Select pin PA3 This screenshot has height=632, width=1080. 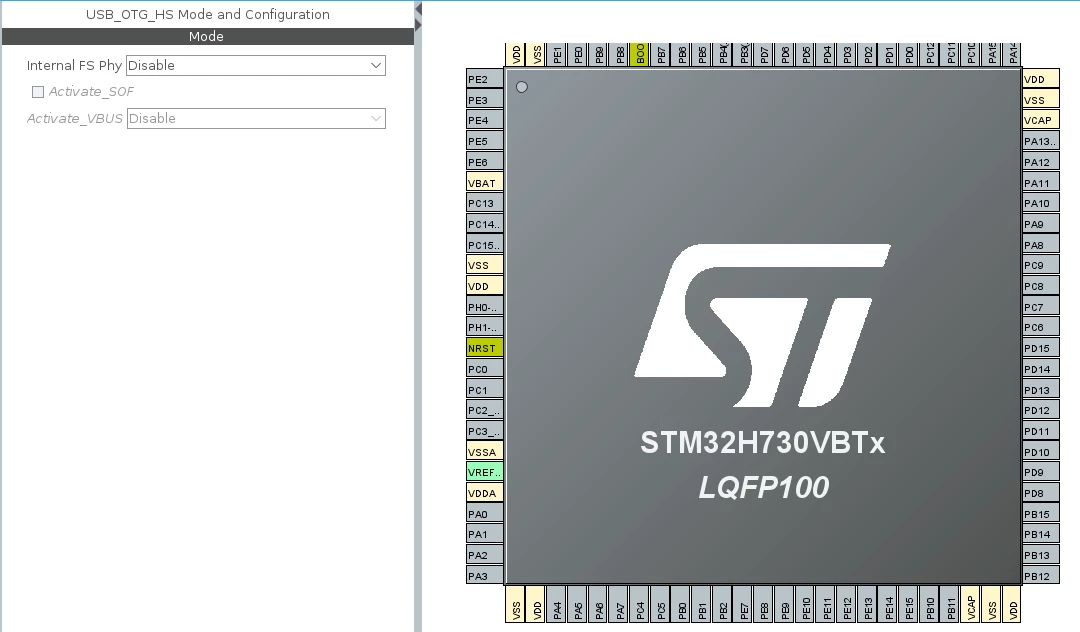[x=485, y=576]
